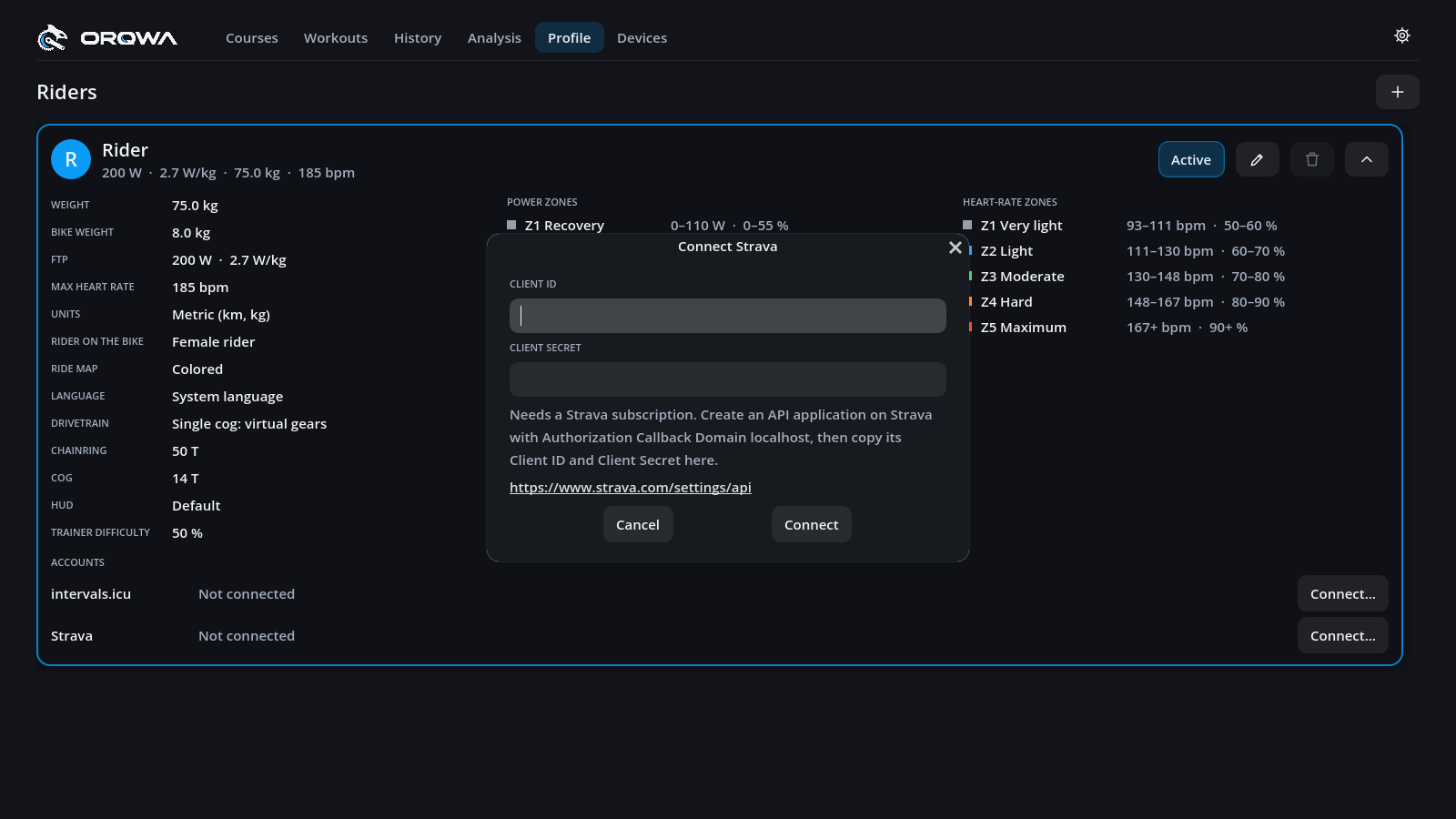Open the History tab

pos(418,38)
